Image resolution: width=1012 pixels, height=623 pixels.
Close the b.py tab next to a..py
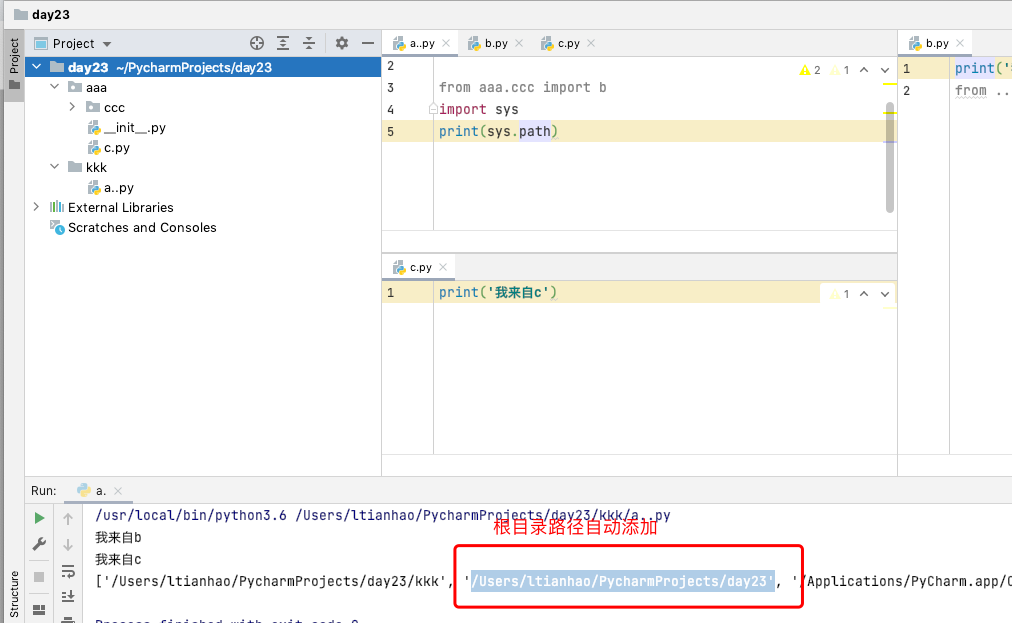519,43
